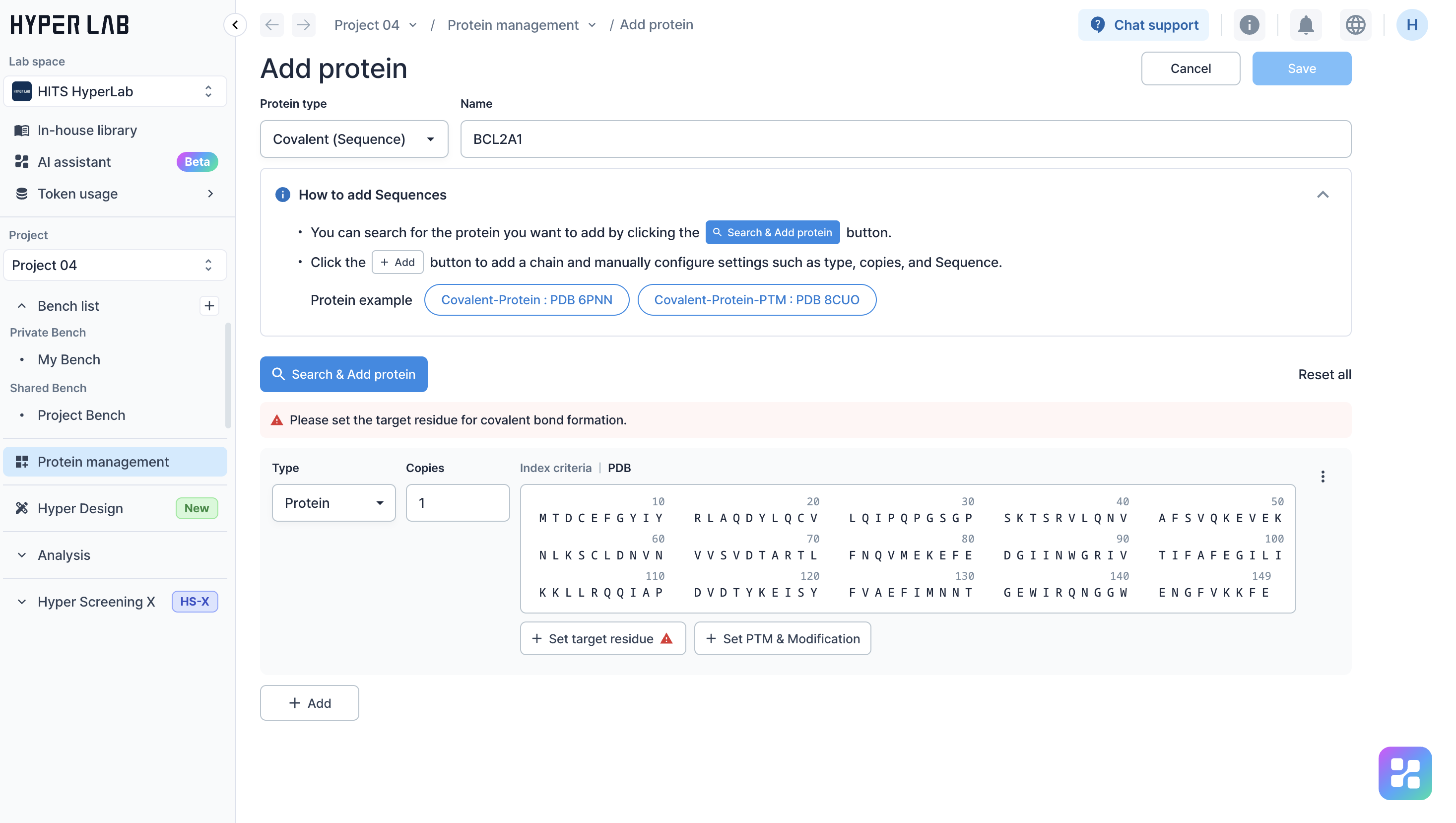Click the info icon in top bar
The height and width of the screenshot is (823, 1456).
coord(1249,25)
